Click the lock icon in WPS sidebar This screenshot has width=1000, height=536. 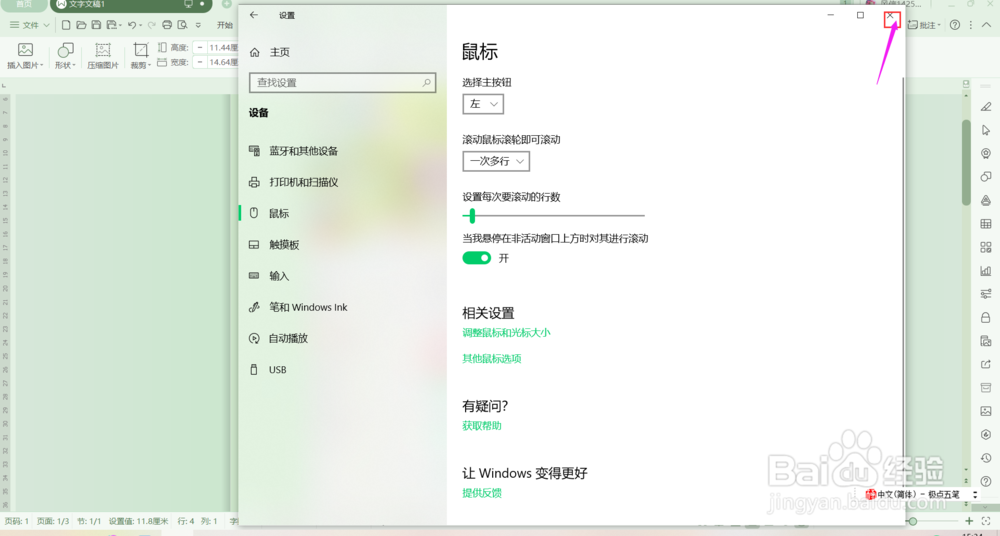tap(986, 317)
